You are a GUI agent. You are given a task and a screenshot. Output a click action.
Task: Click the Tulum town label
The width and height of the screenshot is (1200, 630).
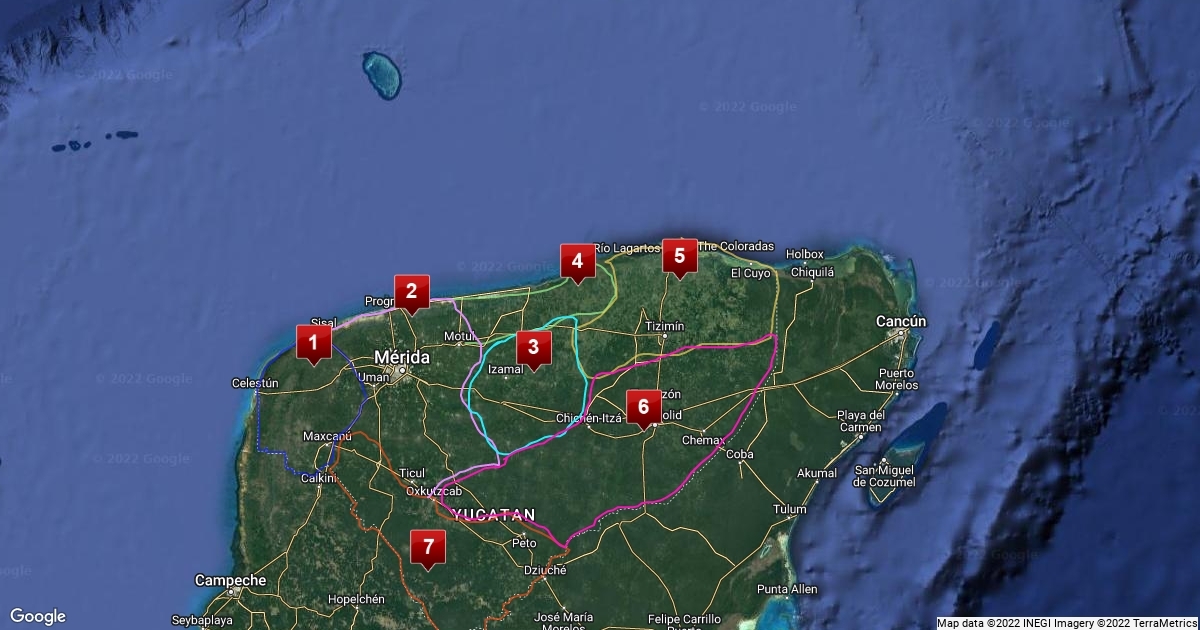pyautogui.click(x=789, y=509)
